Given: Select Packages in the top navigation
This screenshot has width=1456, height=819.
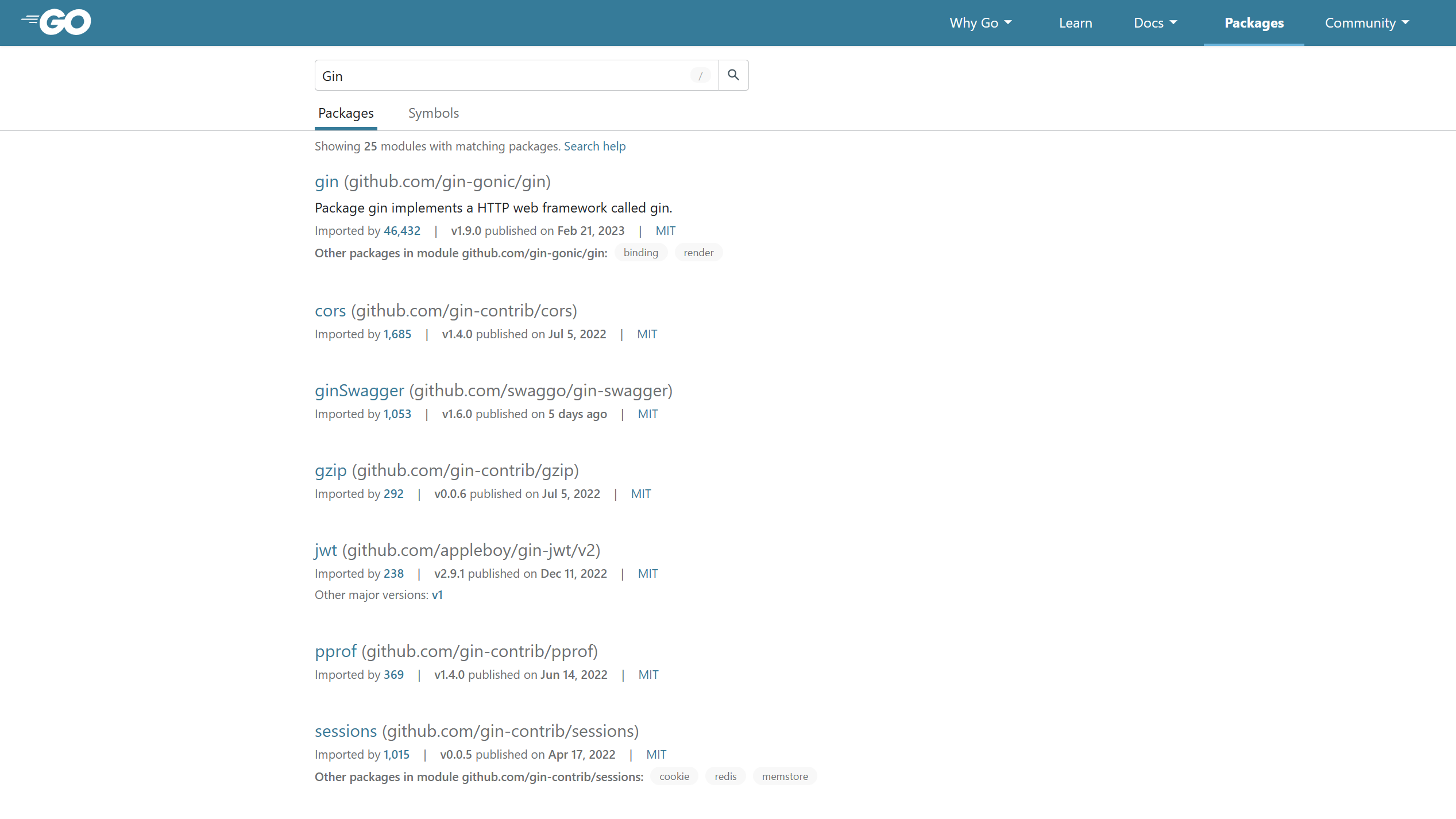Looking at the screenshot, I should pyautogui.click(x=1254, y=23).
